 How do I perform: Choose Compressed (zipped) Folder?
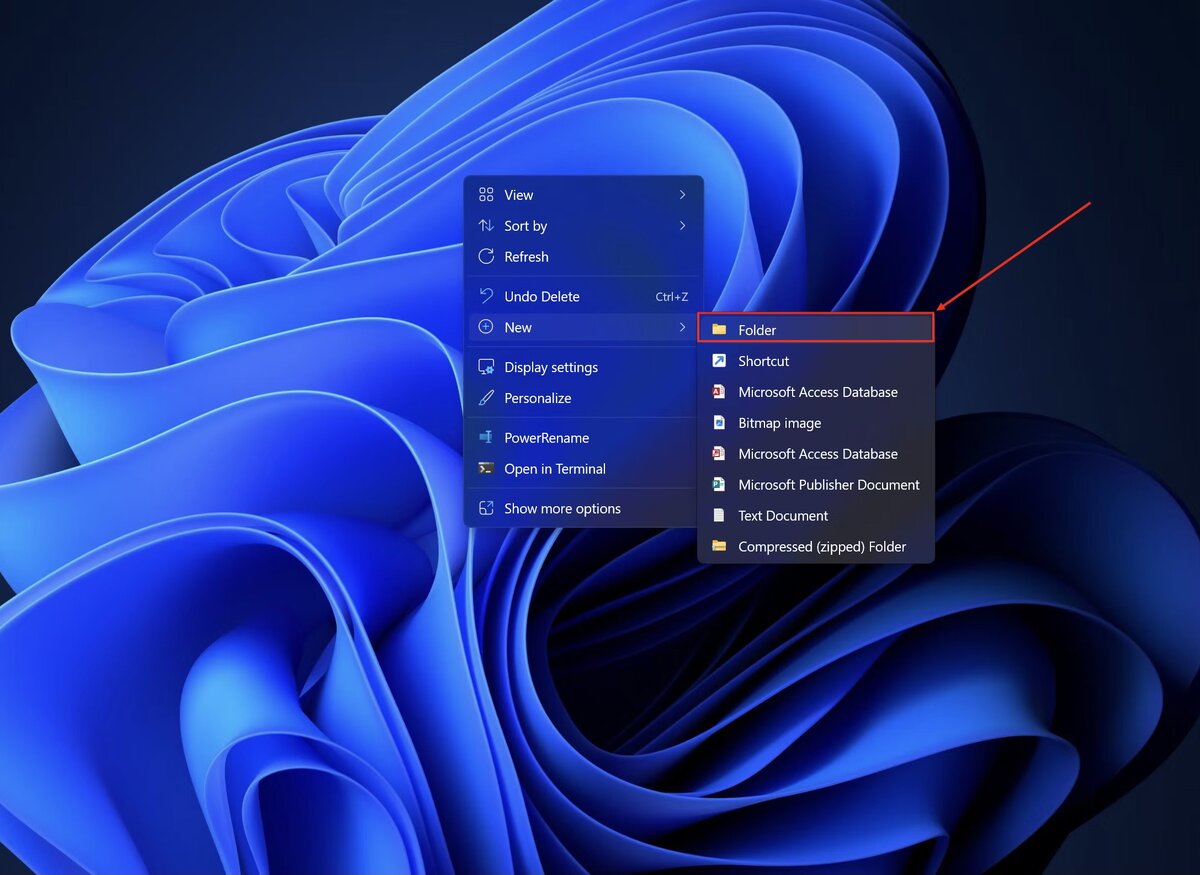pos(816,547)
